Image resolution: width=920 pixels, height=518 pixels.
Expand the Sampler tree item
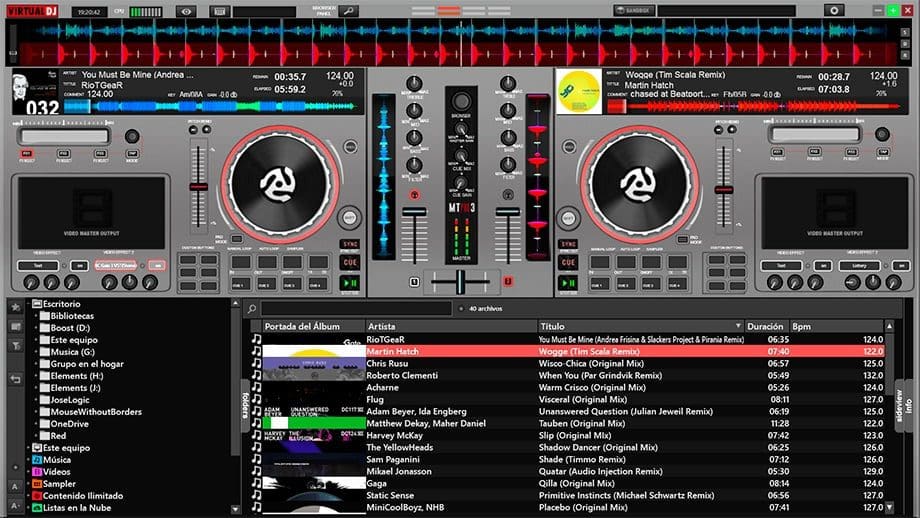coord(28,484)
